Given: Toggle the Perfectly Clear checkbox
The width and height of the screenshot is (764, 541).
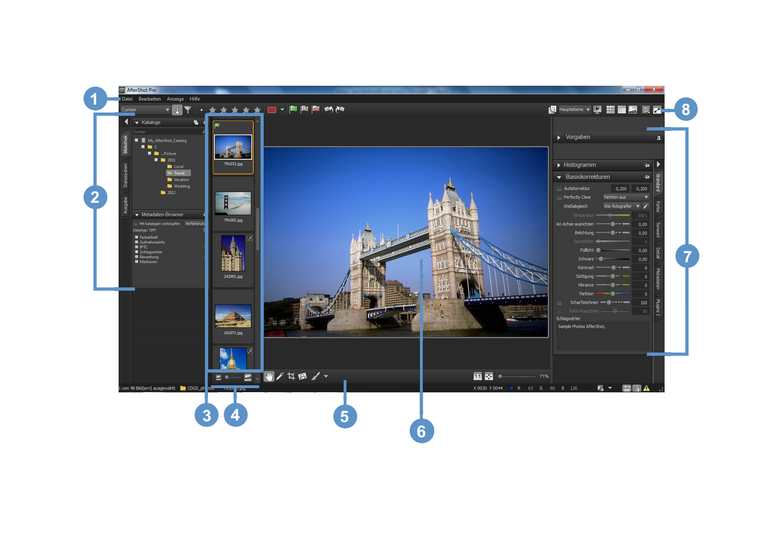Looking at the screenshot, I should [x=558, y=198].
